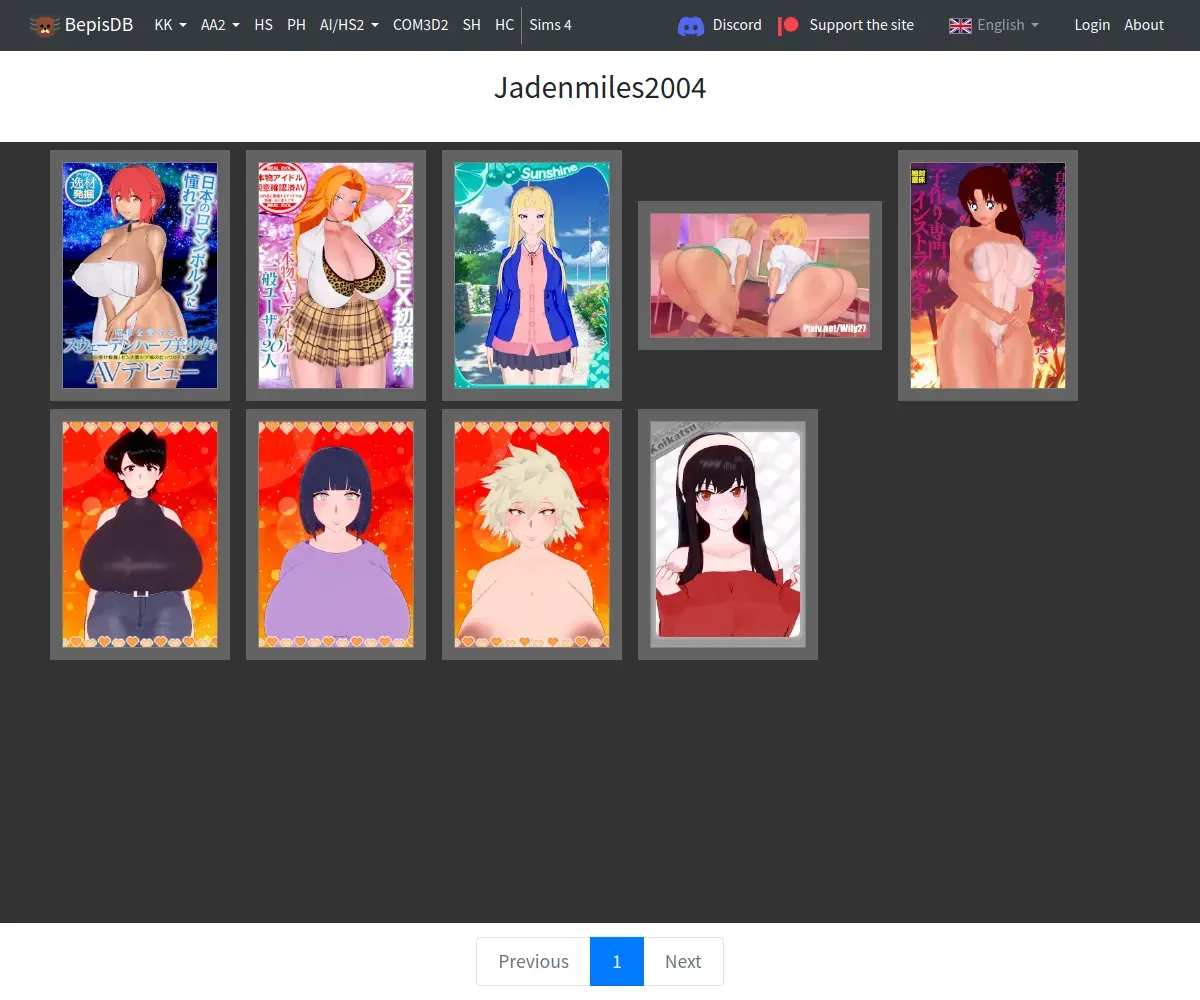Viewport: 1200px width, 1000px height.
Task: Click the UK flag icon
Action: [960, 25]
